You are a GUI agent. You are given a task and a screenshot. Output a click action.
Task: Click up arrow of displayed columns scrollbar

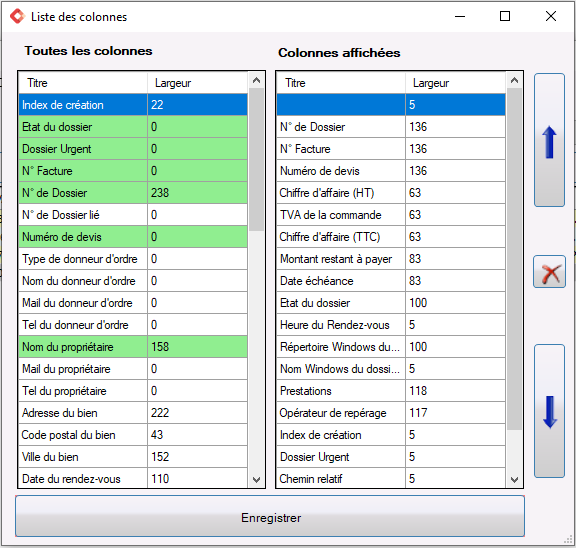[514, 80]
